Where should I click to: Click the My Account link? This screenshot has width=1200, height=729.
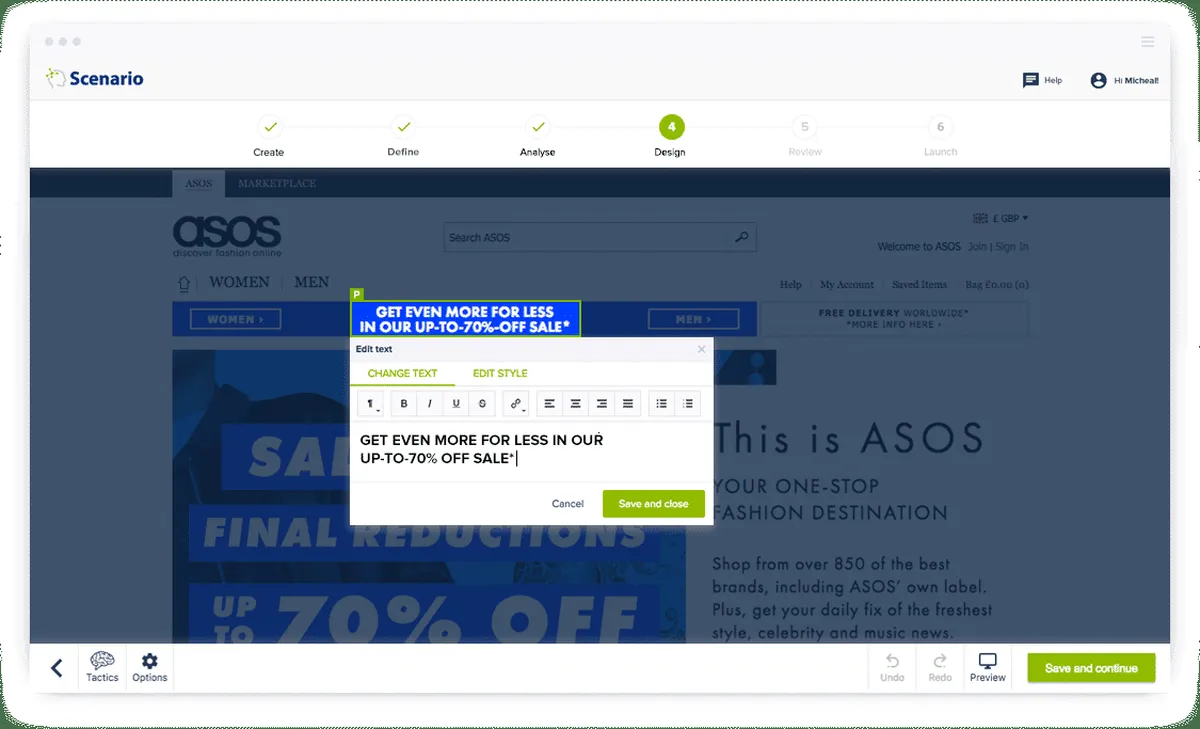[847, 285]
